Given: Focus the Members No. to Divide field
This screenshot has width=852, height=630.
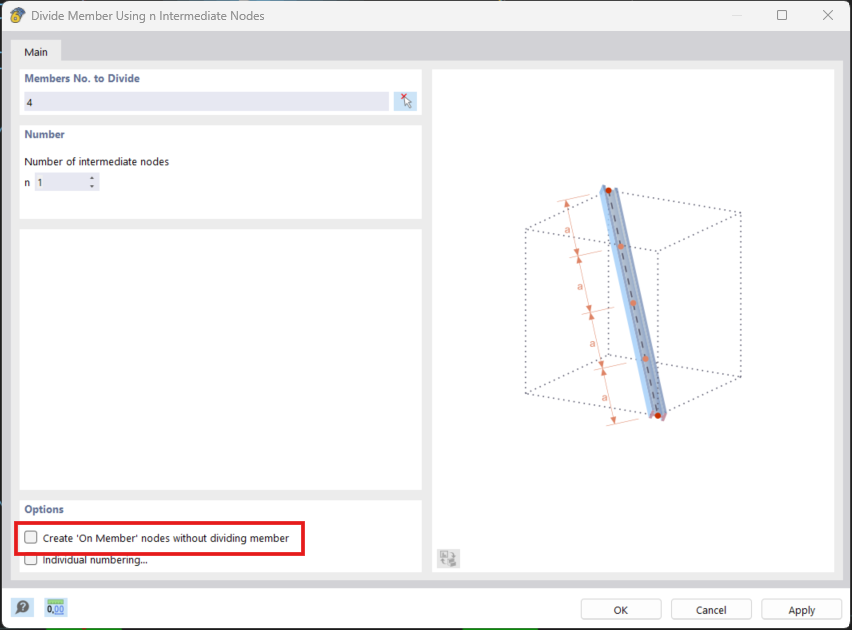Looking at the screenshot, I should click(206, 102).
